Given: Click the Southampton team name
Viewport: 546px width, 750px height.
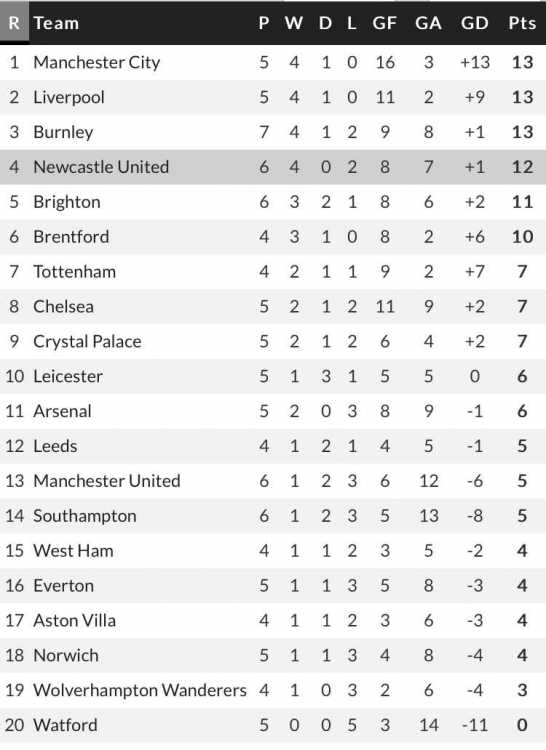Looking at the screenshot, I should (x=85, y=516).
